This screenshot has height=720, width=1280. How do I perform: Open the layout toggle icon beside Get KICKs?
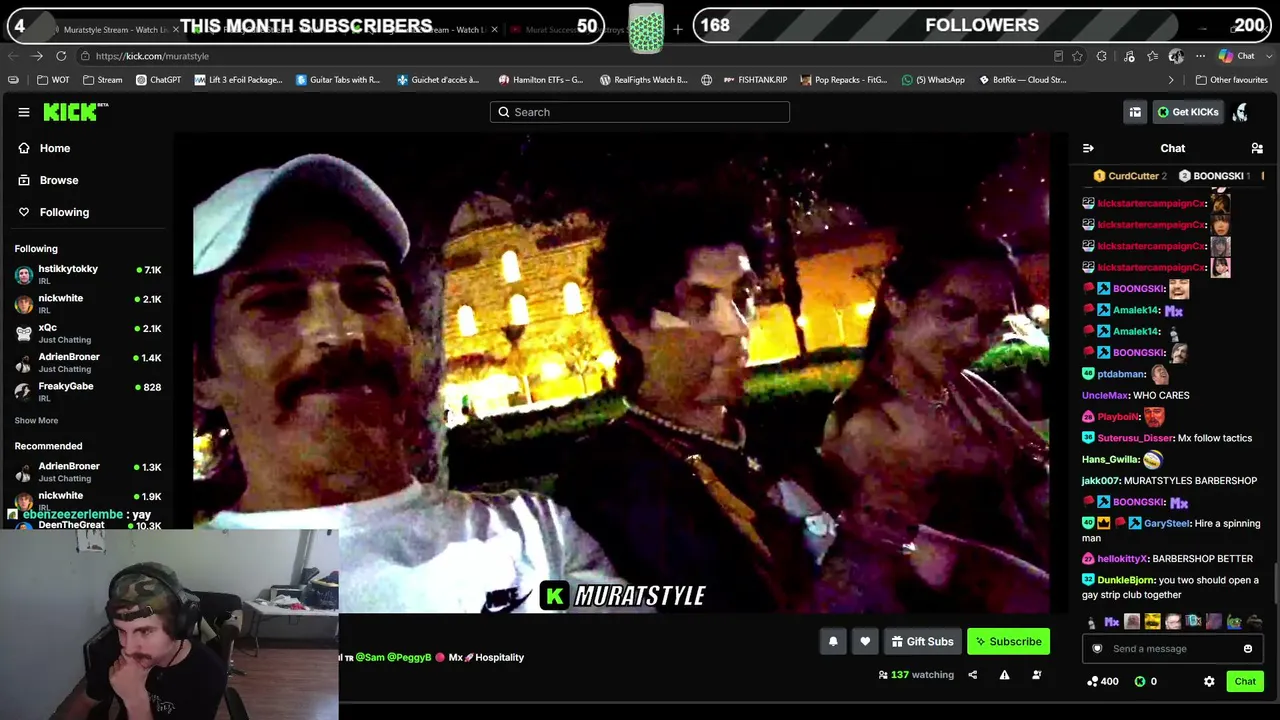1135,112
